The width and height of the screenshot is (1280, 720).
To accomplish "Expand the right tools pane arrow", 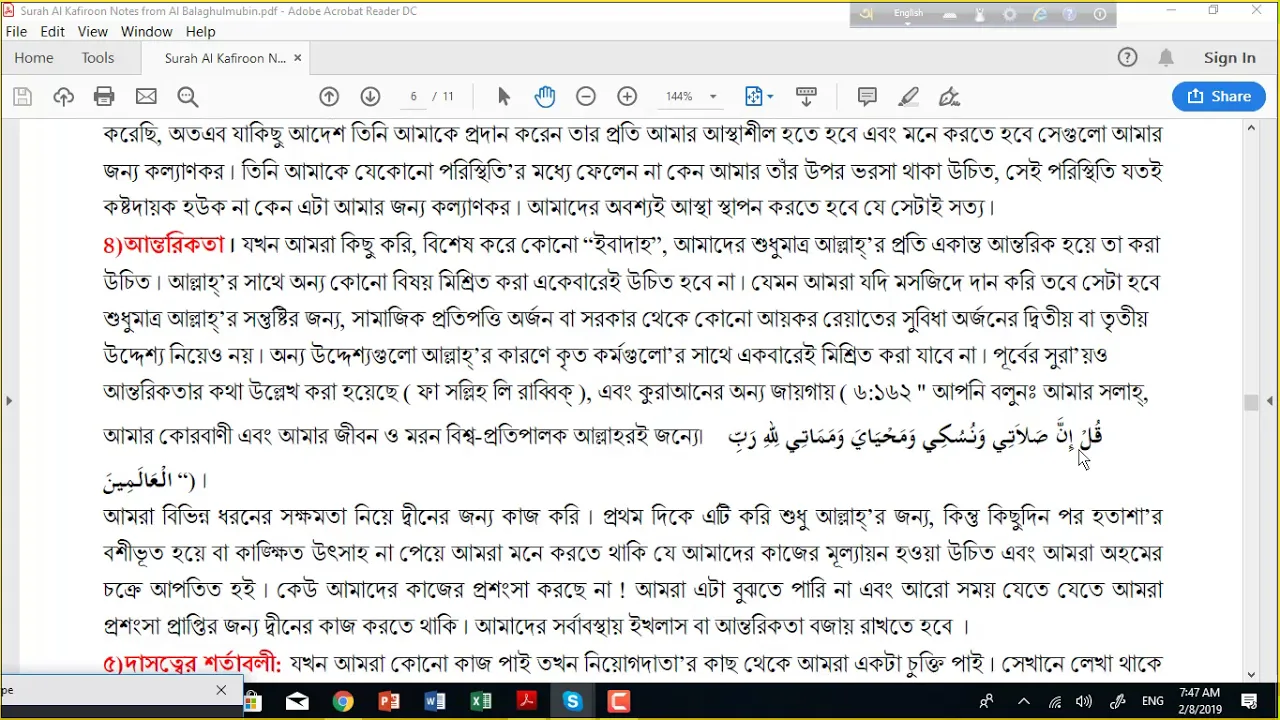I will coord(1271,401).
